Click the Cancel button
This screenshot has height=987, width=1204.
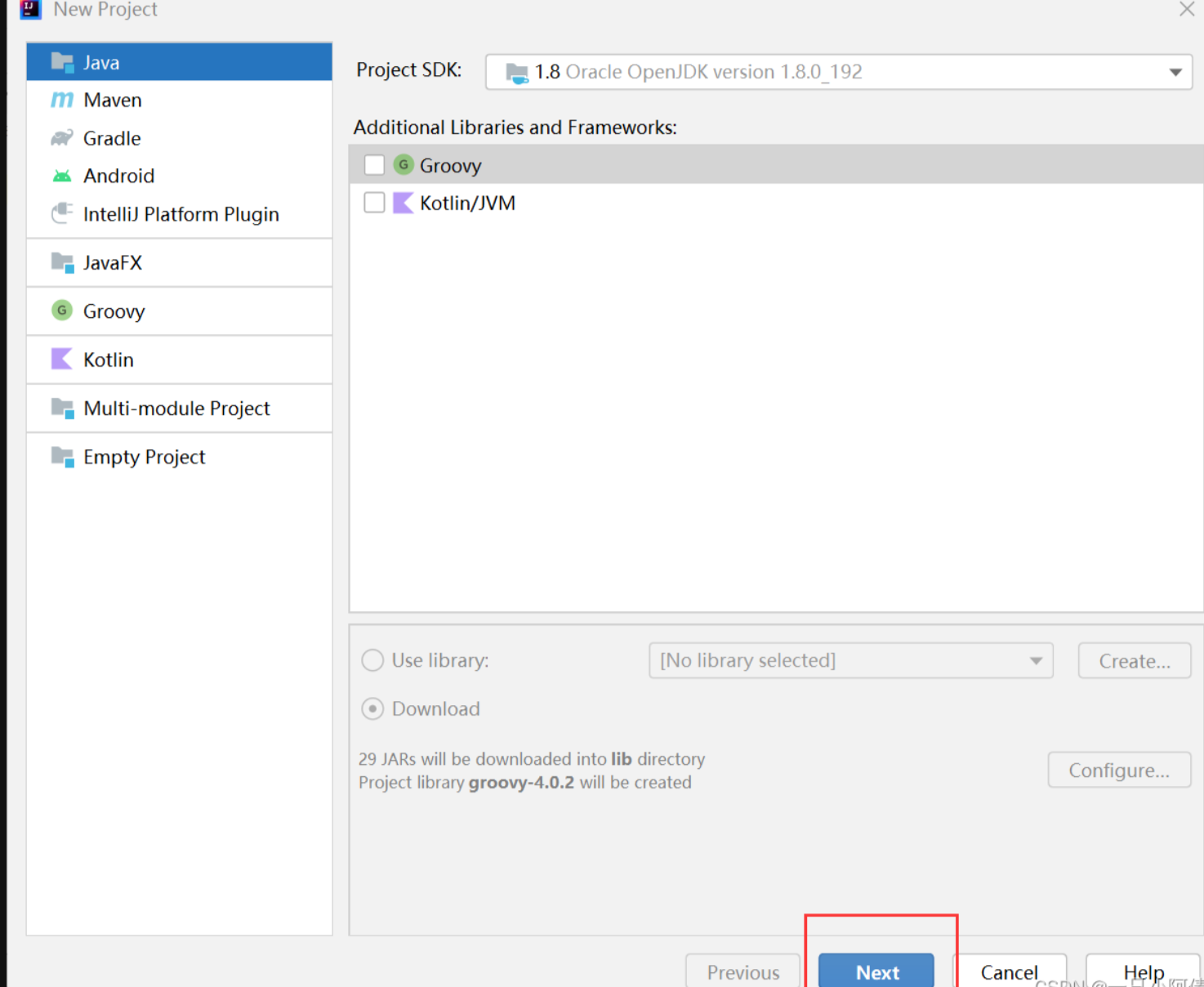[x=1009, y=971]
